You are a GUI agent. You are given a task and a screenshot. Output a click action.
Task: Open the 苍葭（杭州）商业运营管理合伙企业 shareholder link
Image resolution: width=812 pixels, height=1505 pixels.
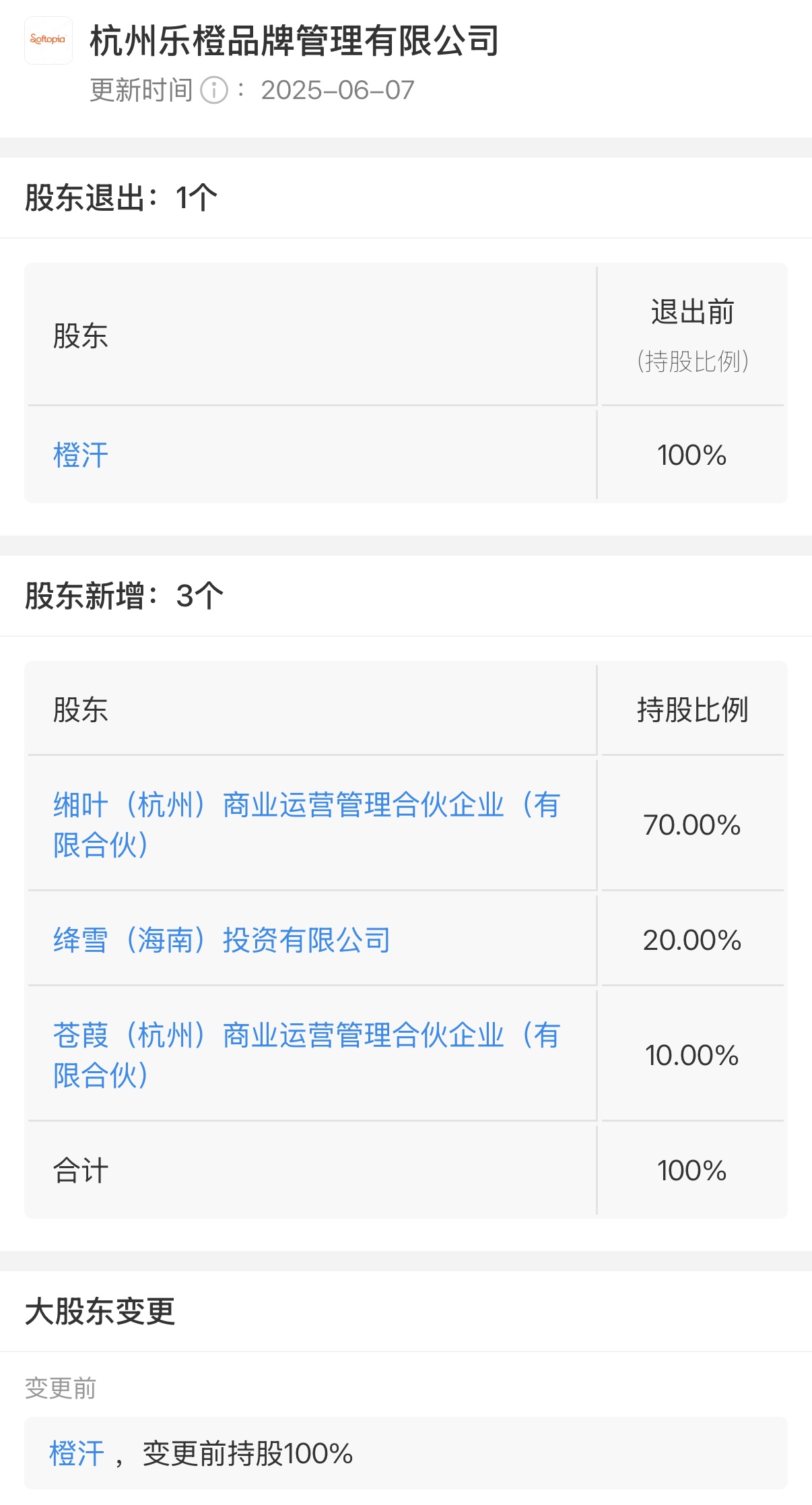(x=306, y=1055)
